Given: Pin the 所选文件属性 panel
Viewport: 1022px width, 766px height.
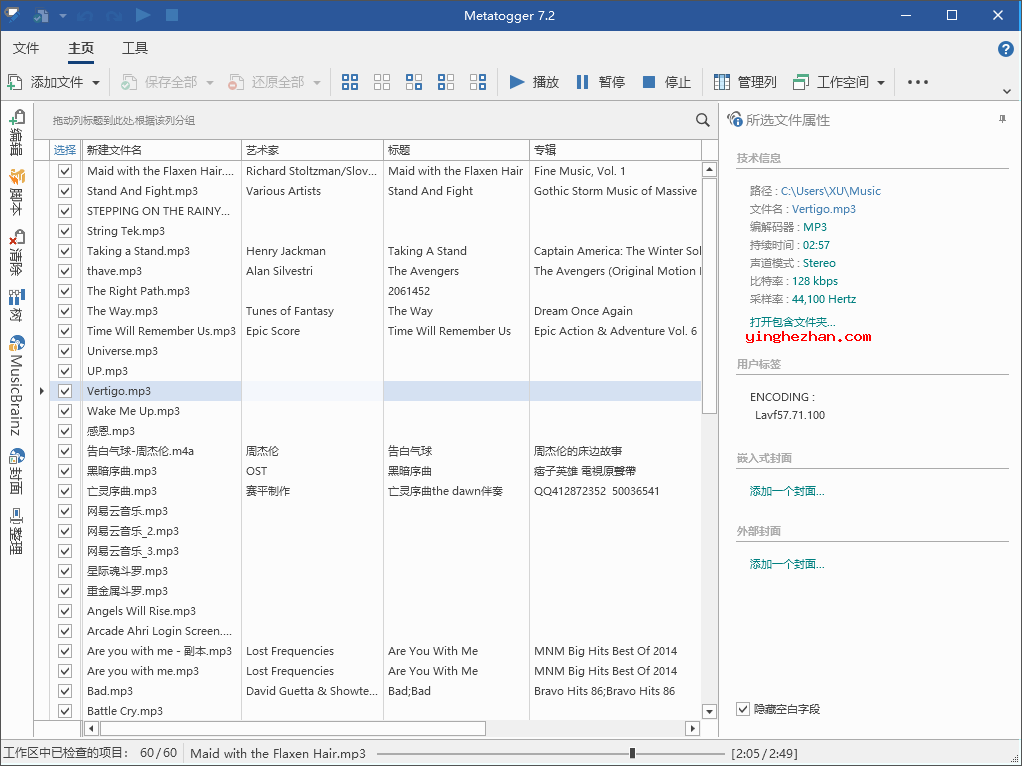Looking at the screenshot, I should pyautogui.click(x=1002, y=119).
